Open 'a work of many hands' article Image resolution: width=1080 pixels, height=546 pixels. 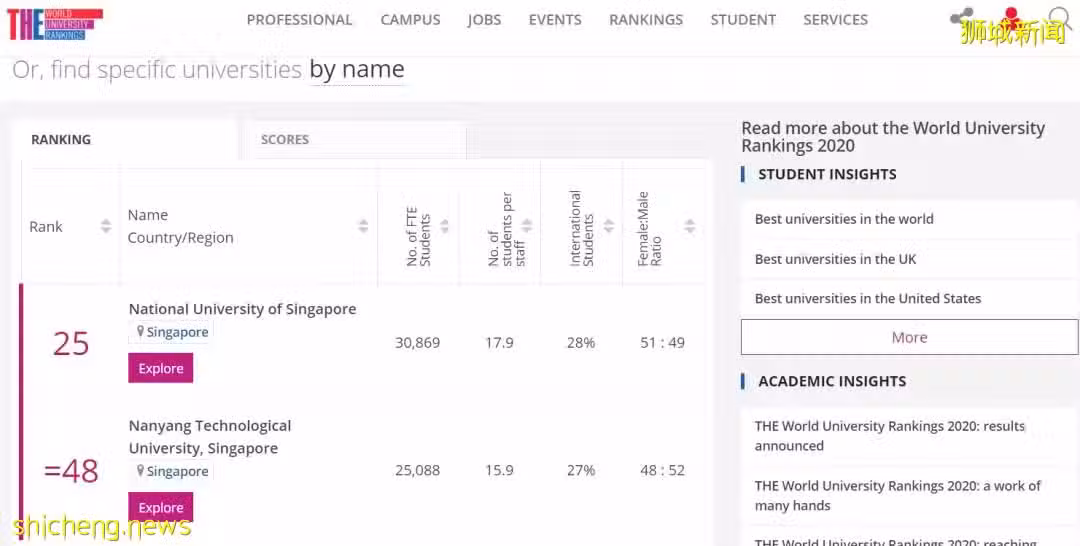coord(897,496)
